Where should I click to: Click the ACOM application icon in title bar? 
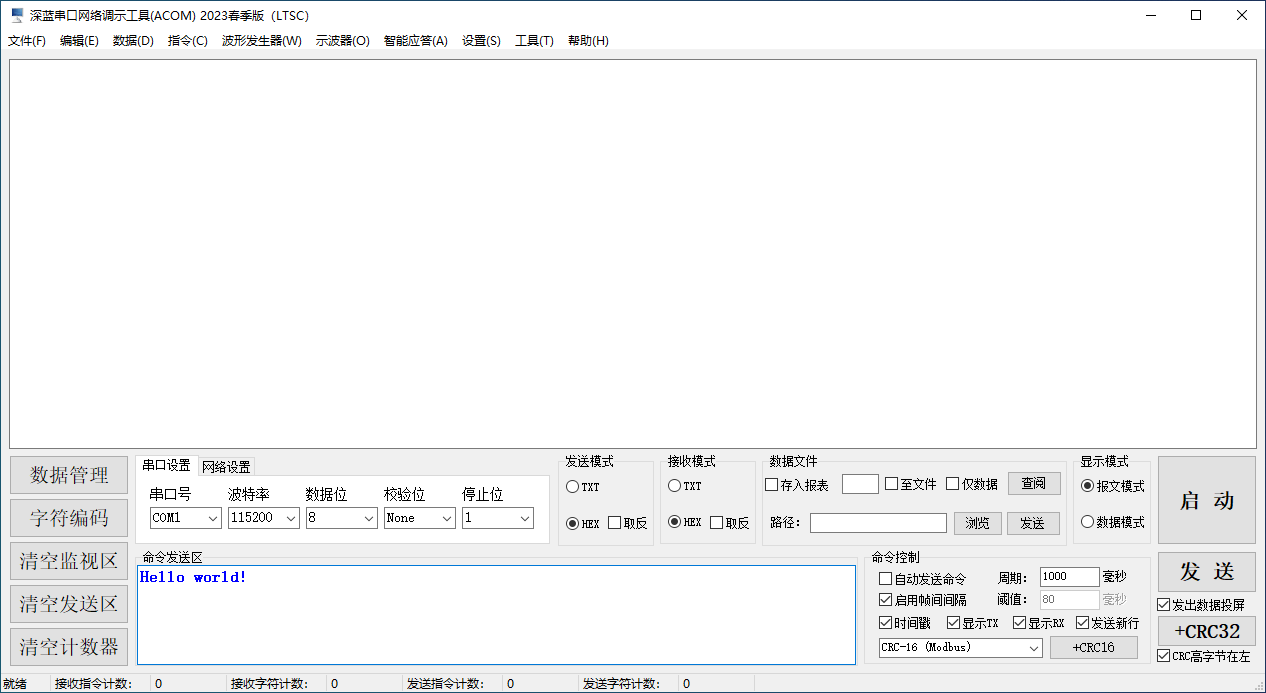17,15
